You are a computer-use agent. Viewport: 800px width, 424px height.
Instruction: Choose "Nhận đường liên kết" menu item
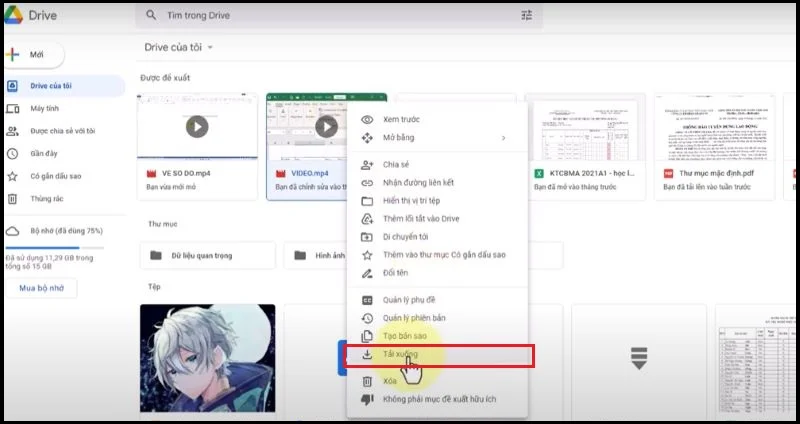click(x=437, y=183)
